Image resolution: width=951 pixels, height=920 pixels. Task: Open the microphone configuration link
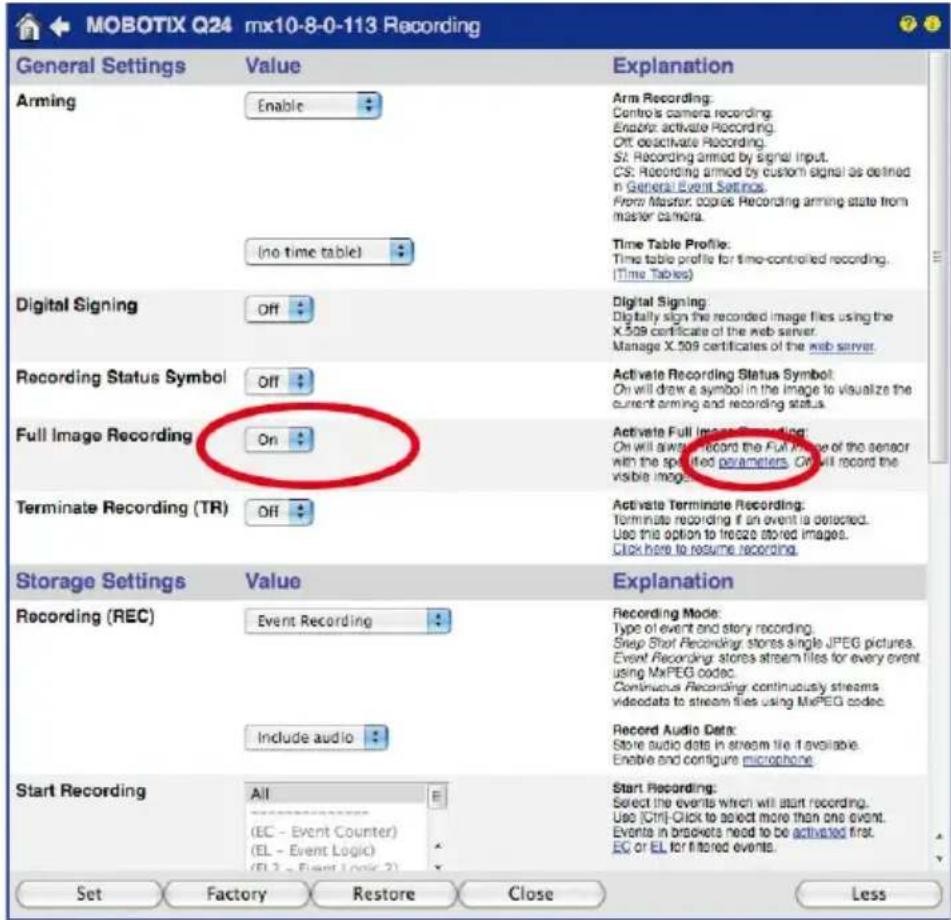pos(777,760)
